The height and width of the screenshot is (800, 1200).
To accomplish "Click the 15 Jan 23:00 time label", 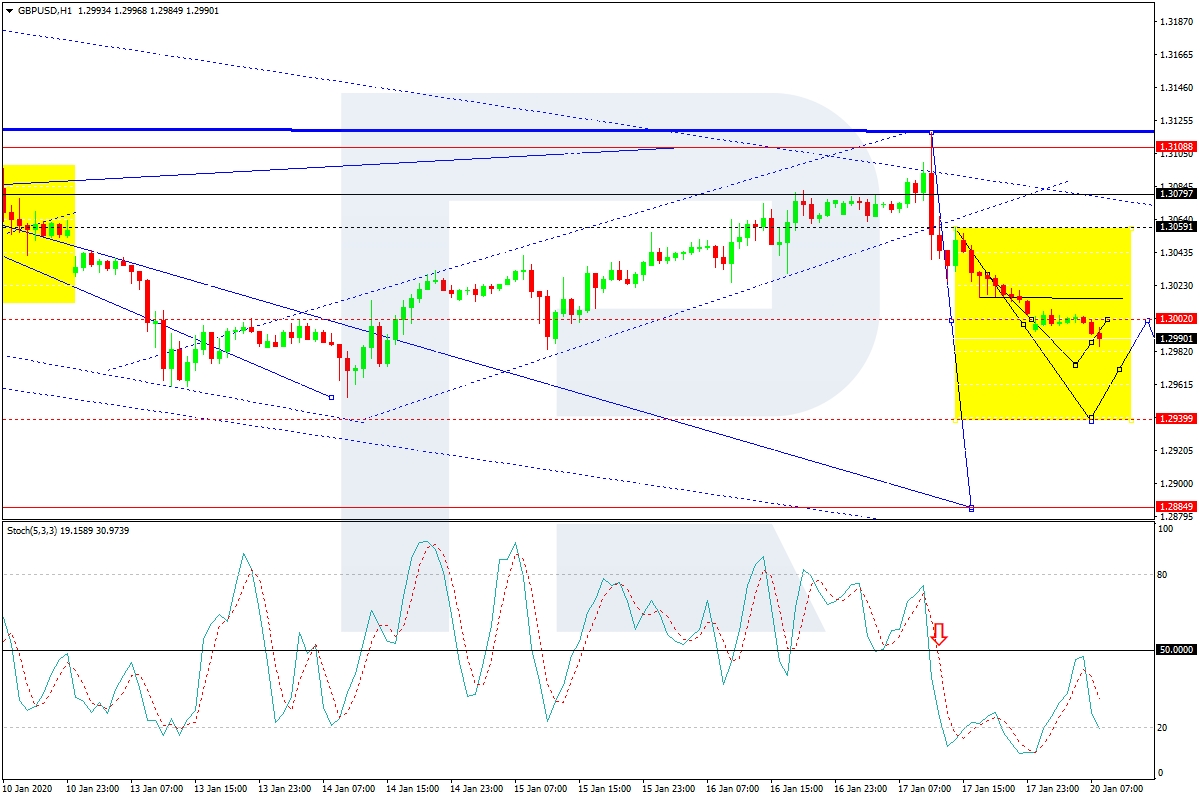I will tap(667, 789).
